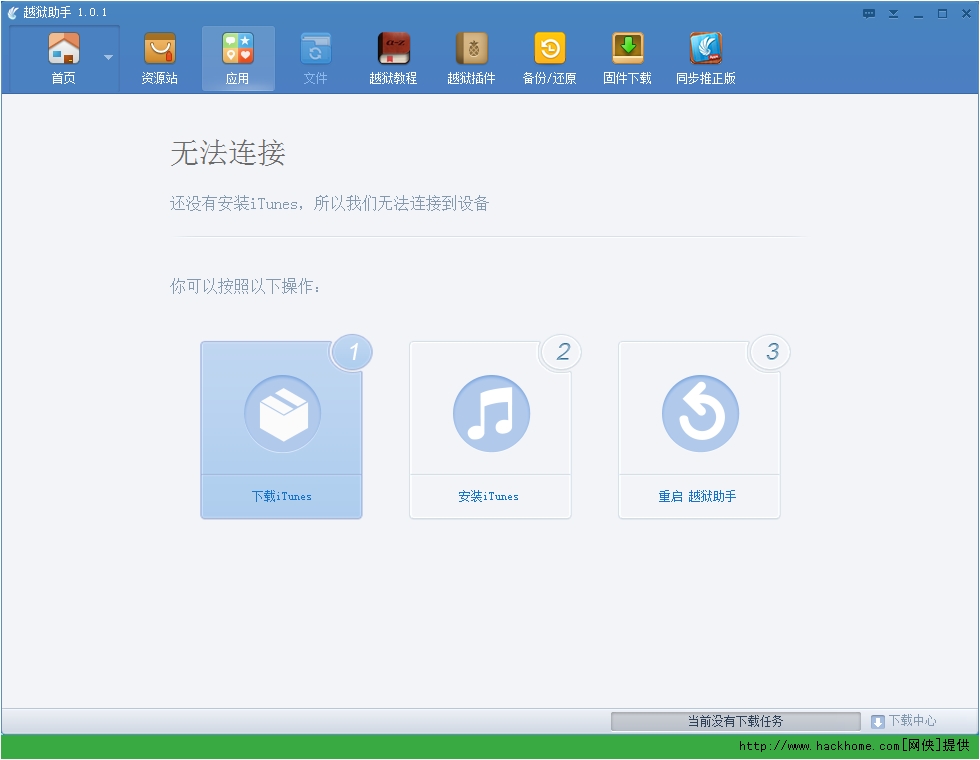This screenshot has height=760, width=980.
Task: Maximize the 越狱助手 window
Action: pyautogui.click(x=942, y=14)
